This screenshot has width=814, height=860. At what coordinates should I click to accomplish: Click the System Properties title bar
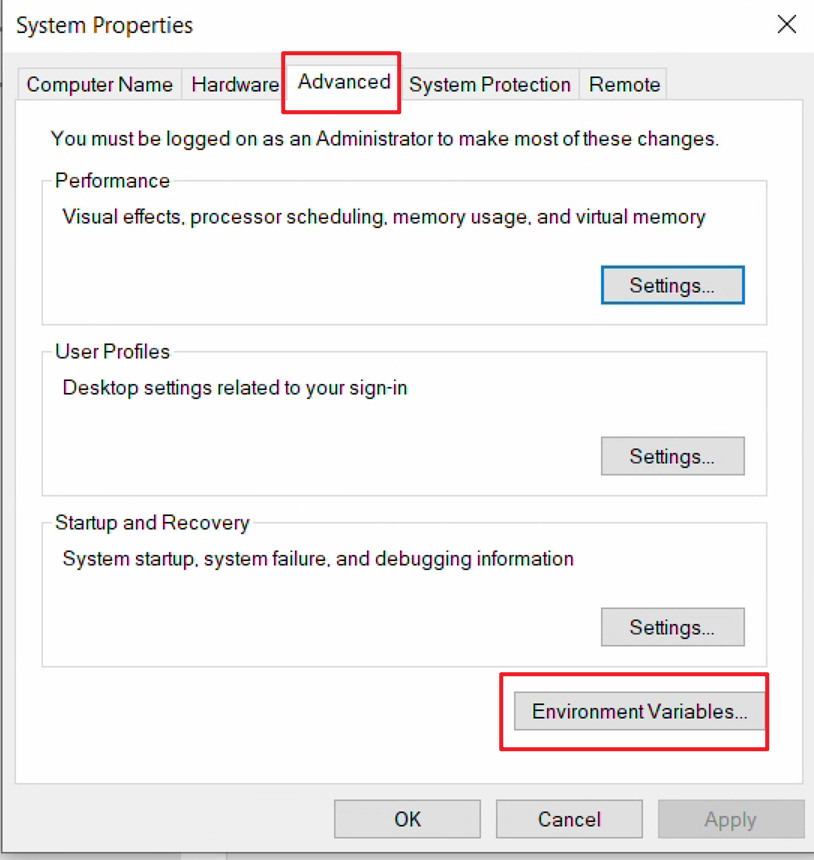click(384, 25)
